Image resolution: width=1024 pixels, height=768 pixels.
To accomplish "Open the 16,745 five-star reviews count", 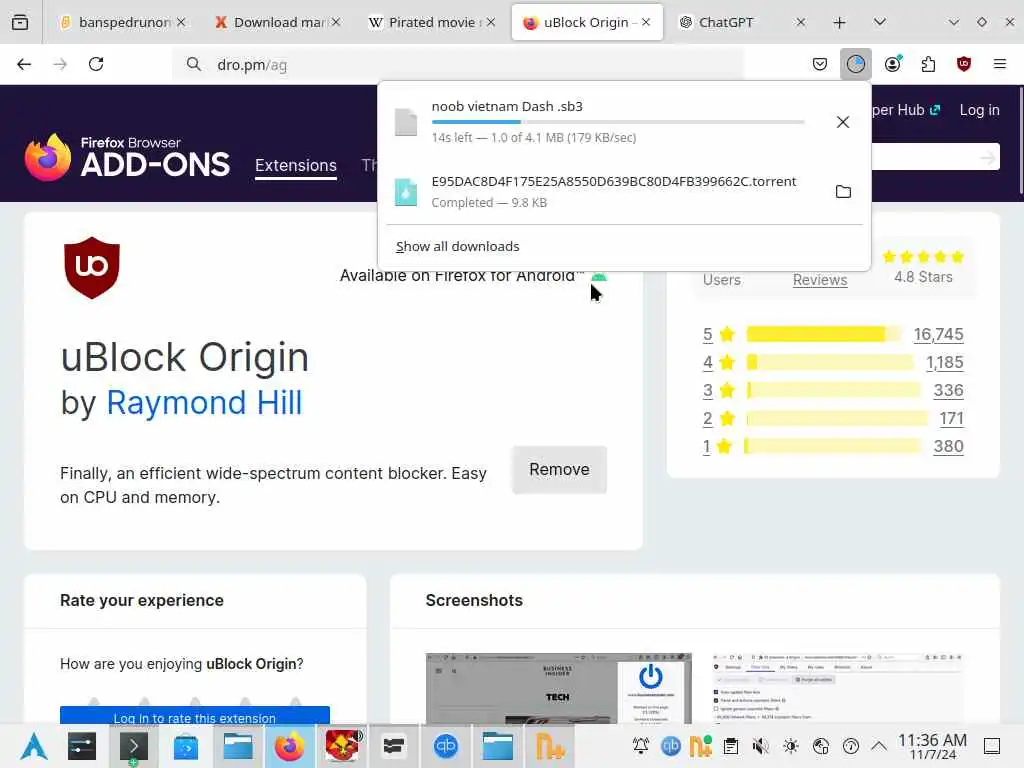I will pyautogui.click(x=938, y=334).
